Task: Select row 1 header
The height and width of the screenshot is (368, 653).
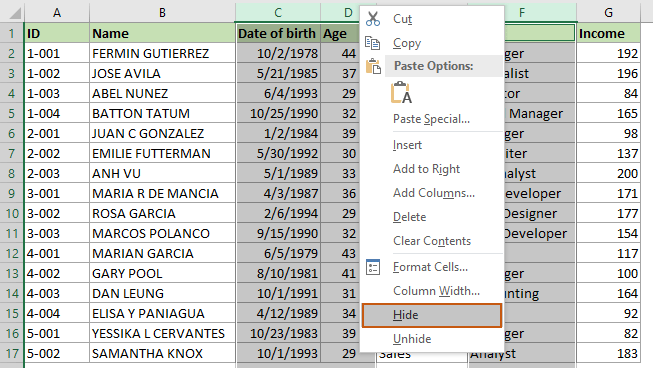Action: coord(12,33)
